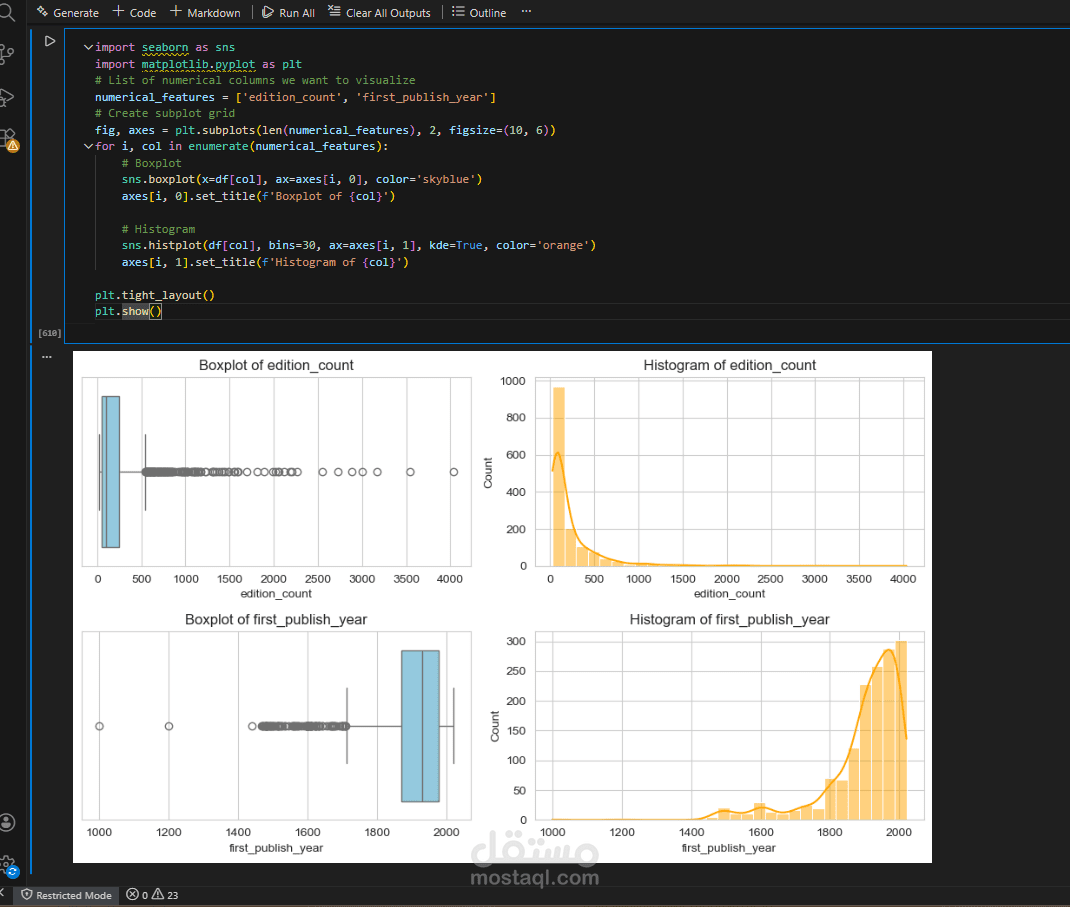Run All notebook cells
Screen dimensions: 1070x907
[x=289, y=12]
